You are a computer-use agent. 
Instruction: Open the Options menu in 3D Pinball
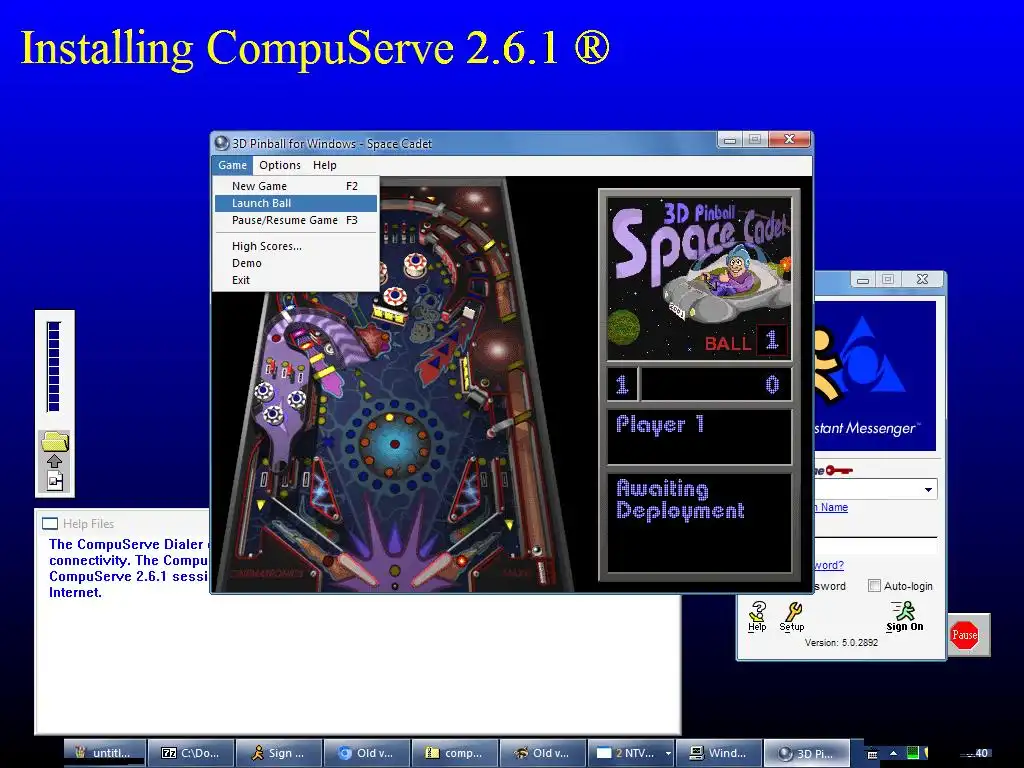[280, 165]
